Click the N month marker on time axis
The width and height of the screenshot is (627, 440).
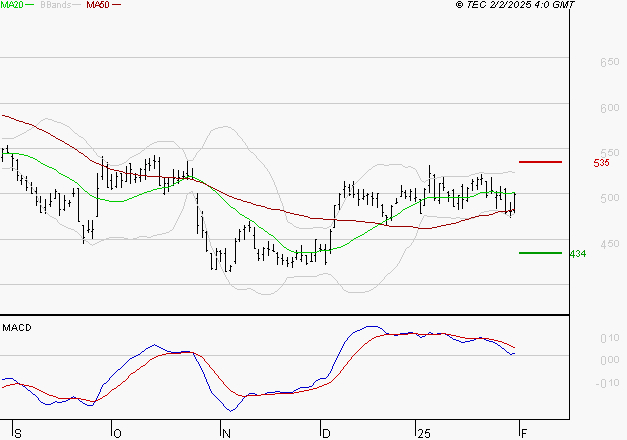226,434
